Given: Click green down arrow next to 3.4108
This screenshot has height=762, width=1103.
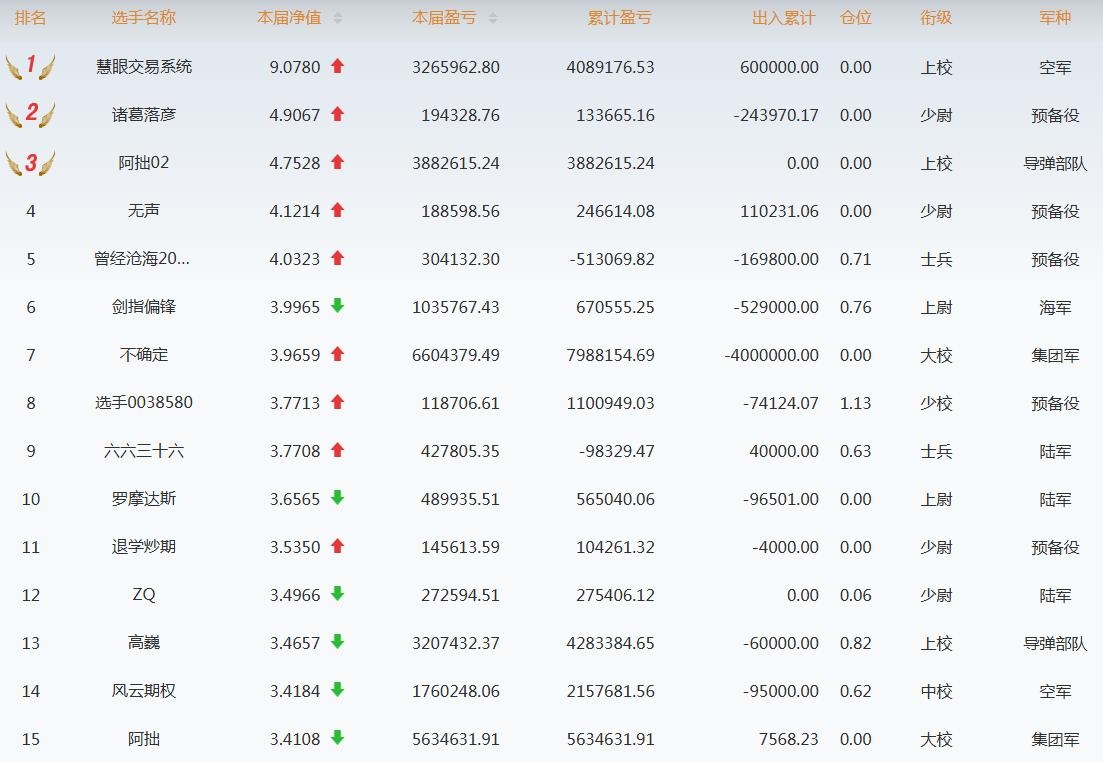Looking at the screenshot, I should pos(337,738).
